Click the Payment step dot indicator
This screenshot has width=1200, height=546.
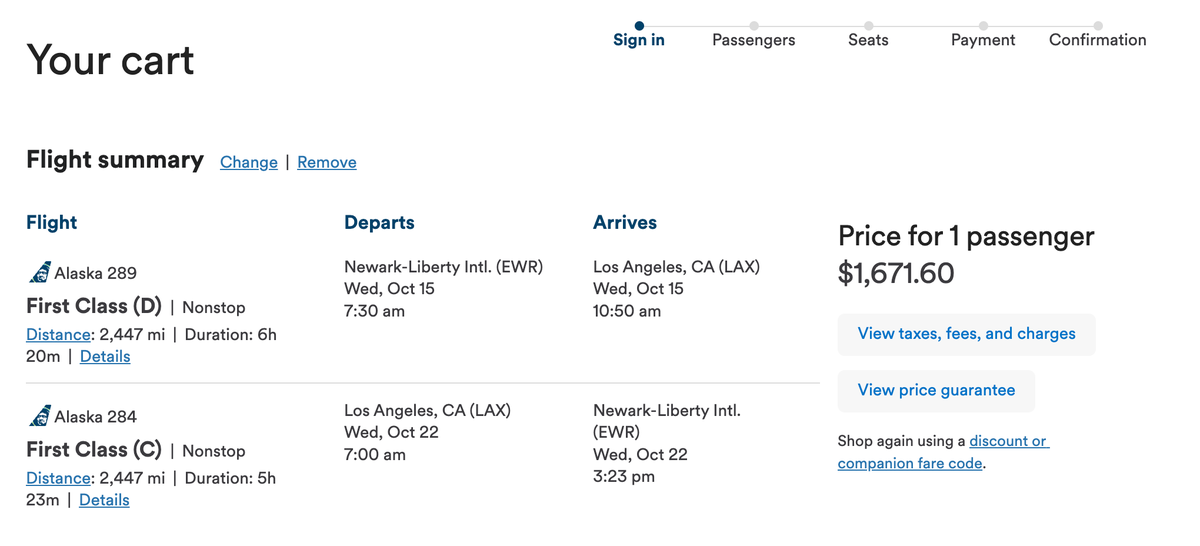pos(983,26)
